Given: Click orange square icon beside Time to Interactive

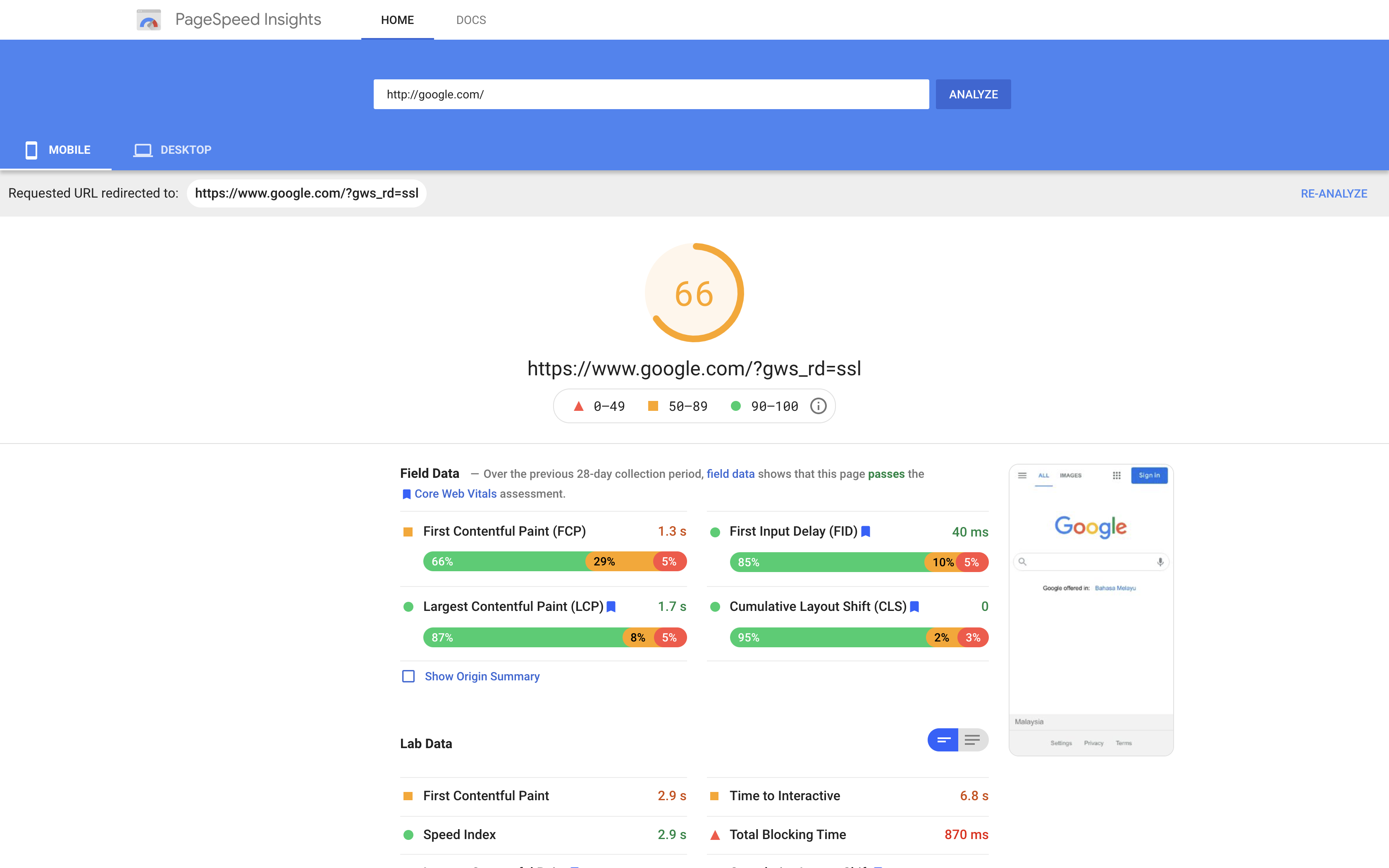Looking at the screenshot, I should [x=715, y=796].
